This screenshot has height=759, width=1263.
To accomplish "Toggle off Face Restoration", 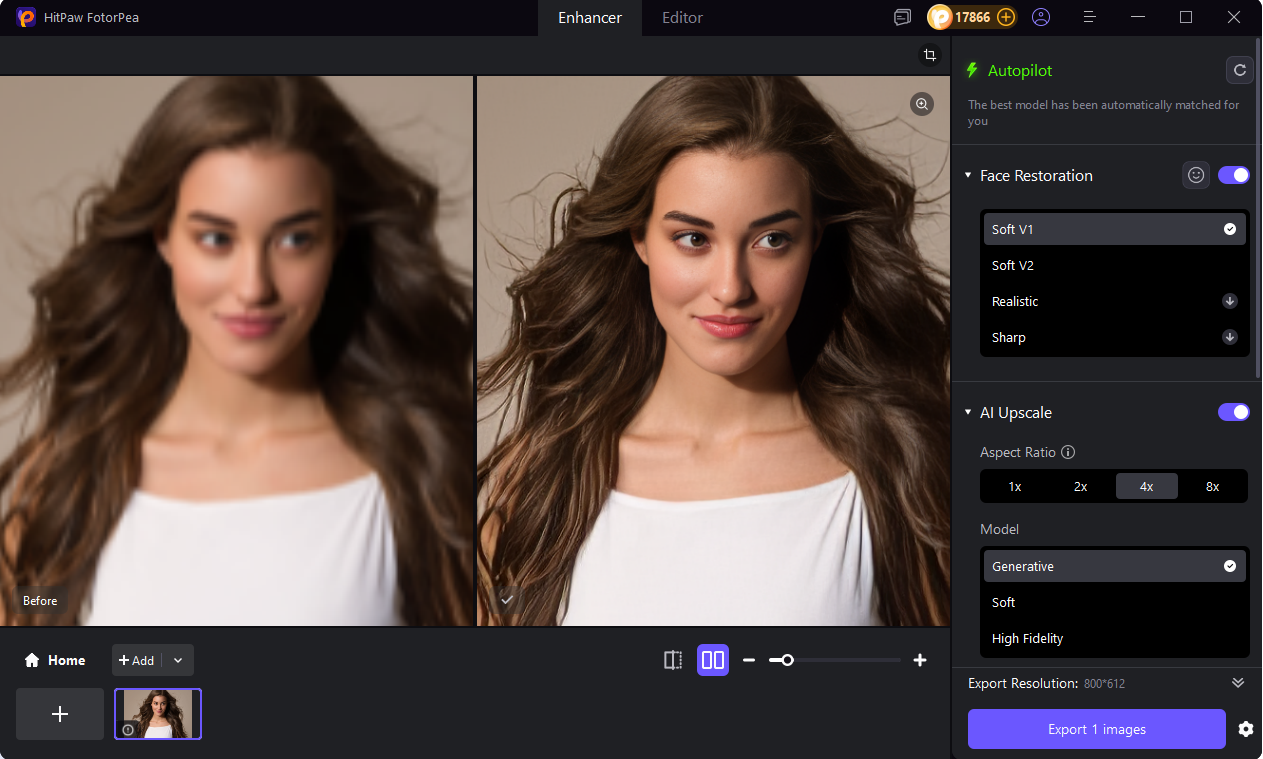I will [x=1234, y=175].
